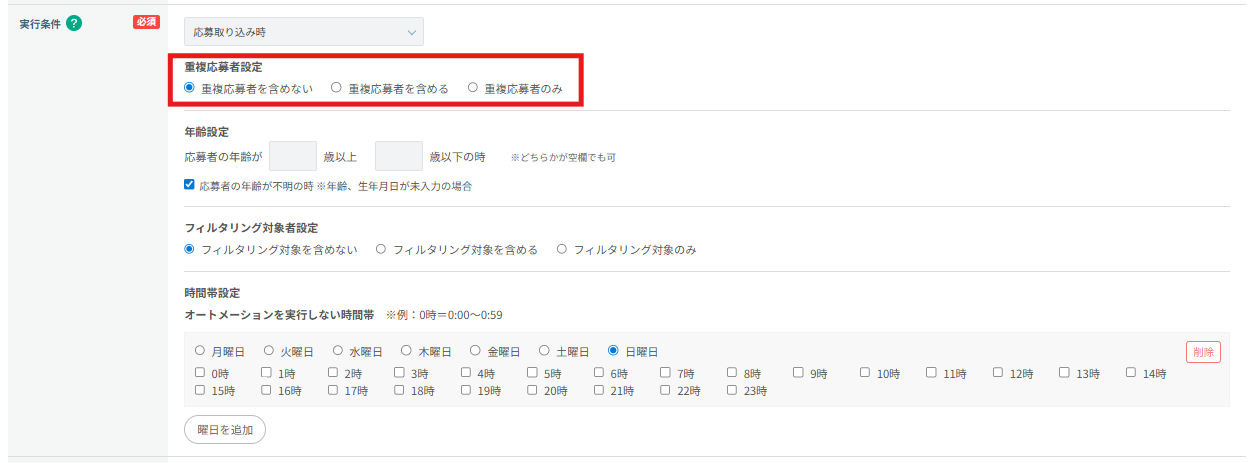Tick the 14時 hour checkbox
The image size is (1248, 463).
[1131, 373]
